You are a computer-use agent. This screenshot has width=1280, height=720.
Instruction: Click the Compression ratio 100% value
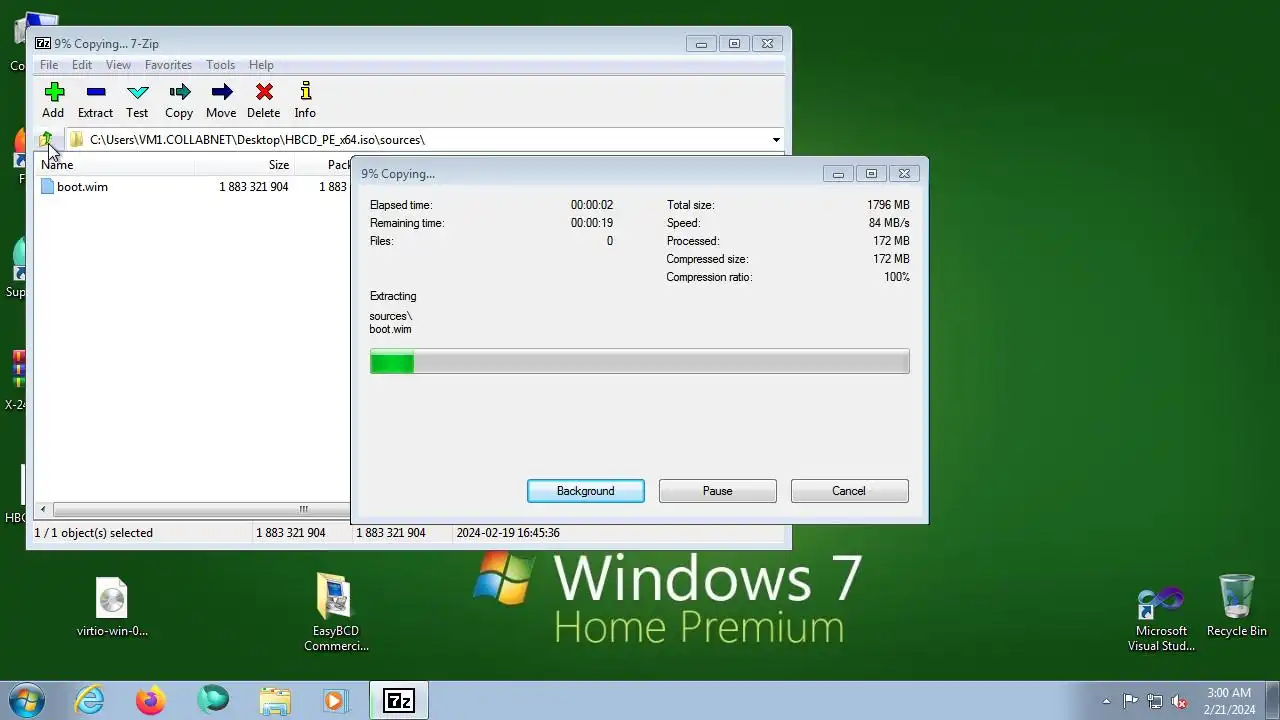897,277
